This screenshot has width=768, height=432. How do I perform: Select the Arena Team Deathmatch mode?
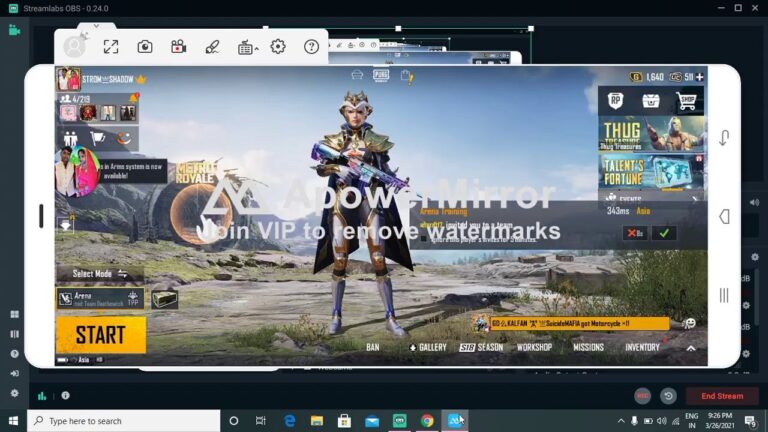pyautogui.click(x=100, y=298)
